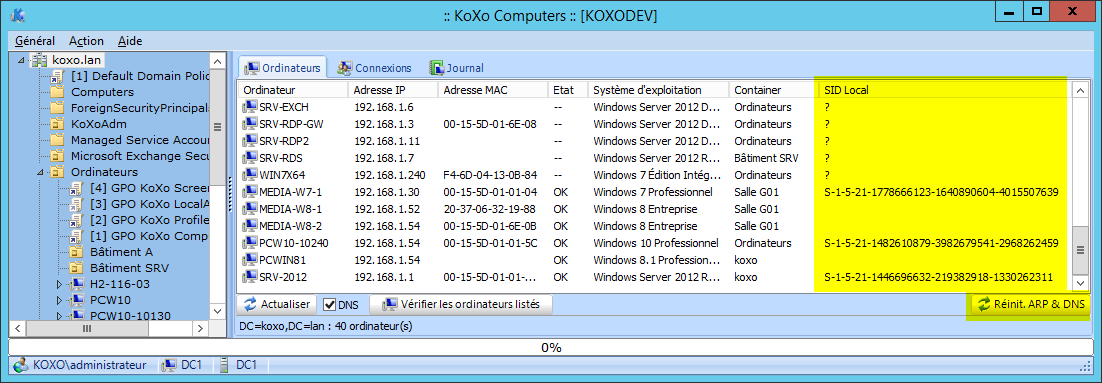Click the GPO KoXo Screen policy icon
This screenshot has height=383, width=1102.
(77, 188)
